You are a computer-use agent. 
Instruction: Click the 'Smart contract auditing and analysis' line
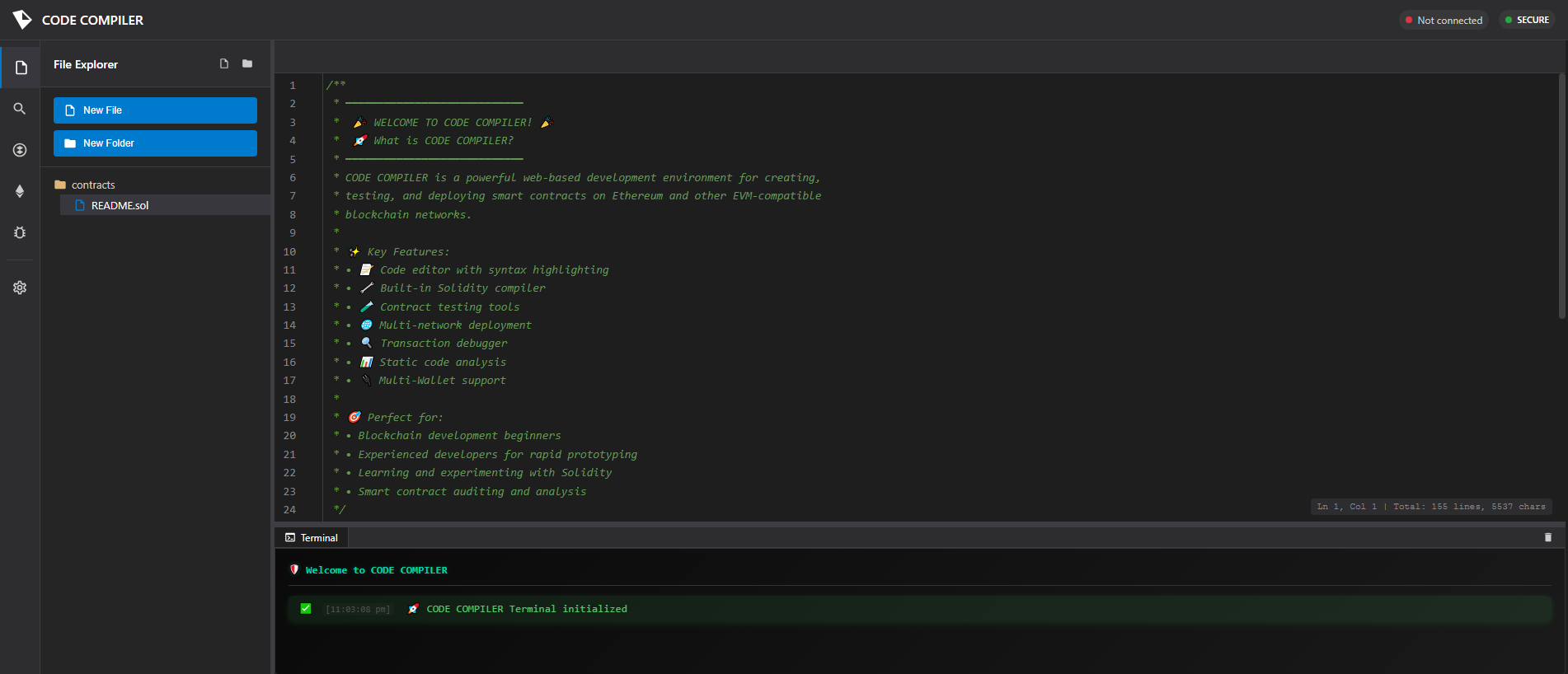pyautogui.click(x=472, y=491)
